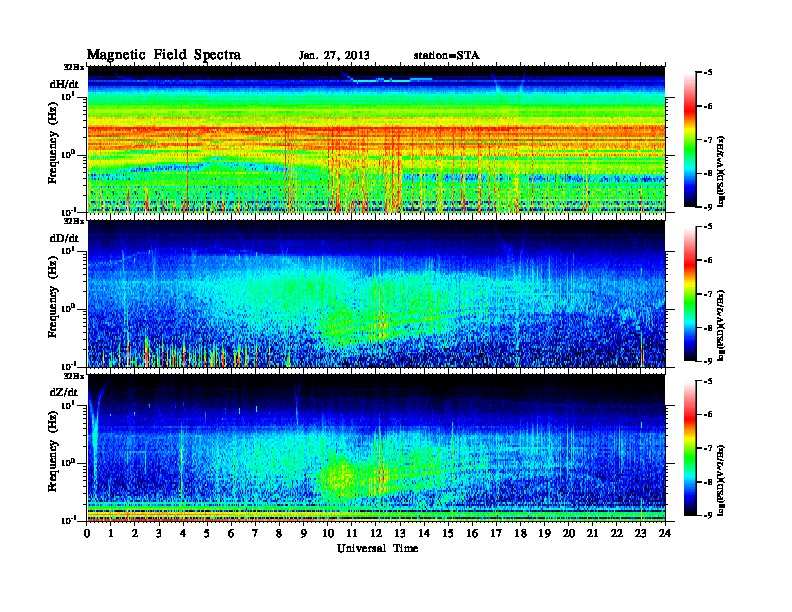The width and height of the screenshot is (792, 612).
Task: Click the 32Hz label above dH/dt panel
Action: (x=74, y=67)
